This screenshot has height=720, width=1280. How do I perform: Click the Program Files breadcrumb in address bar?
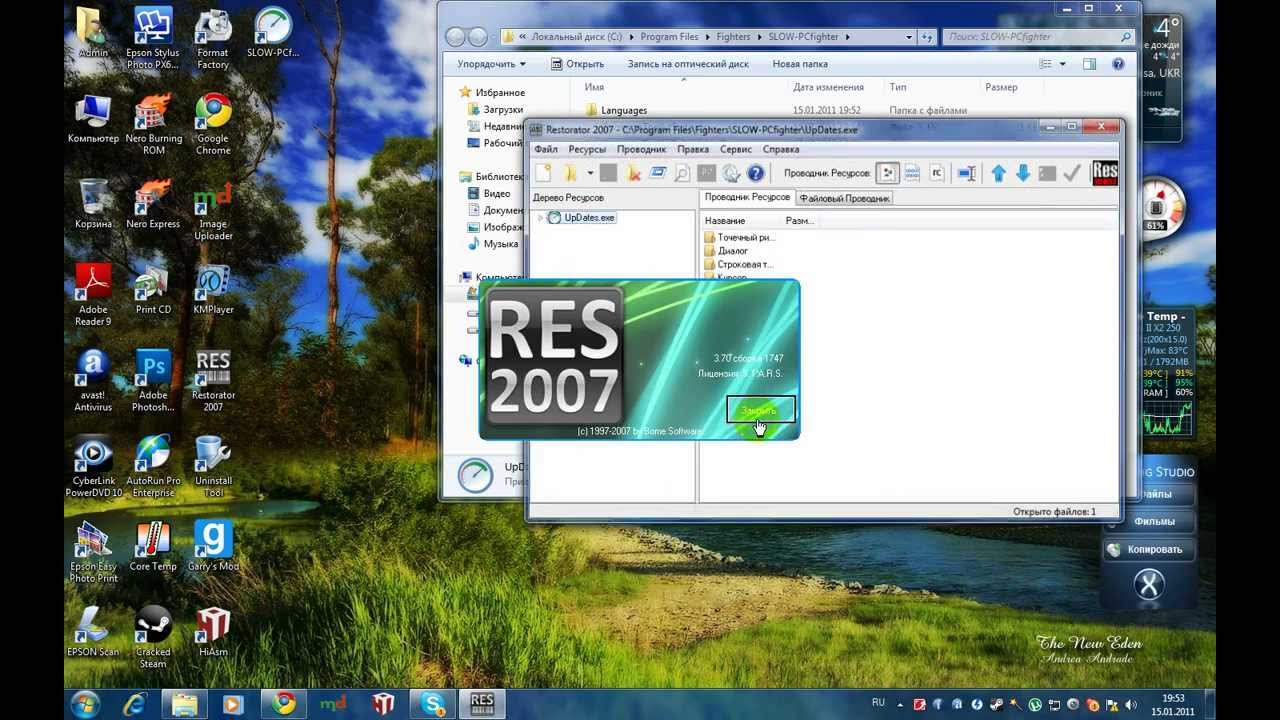(669, 37)
